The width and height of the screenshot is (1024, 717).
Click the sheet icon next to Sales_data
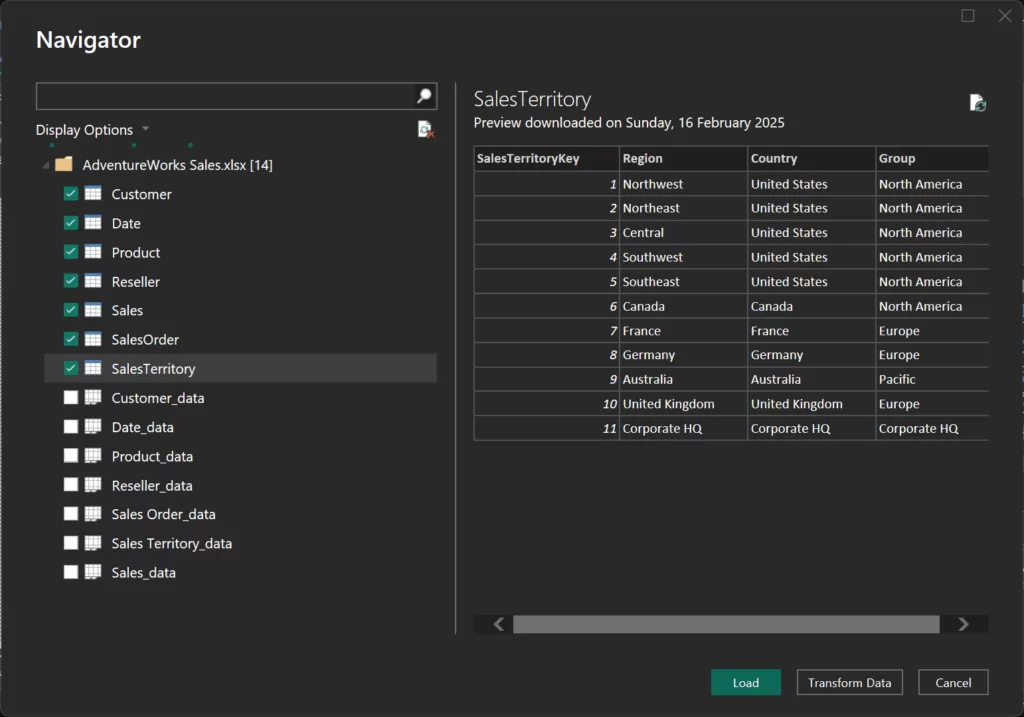click(x=93, y=573)
